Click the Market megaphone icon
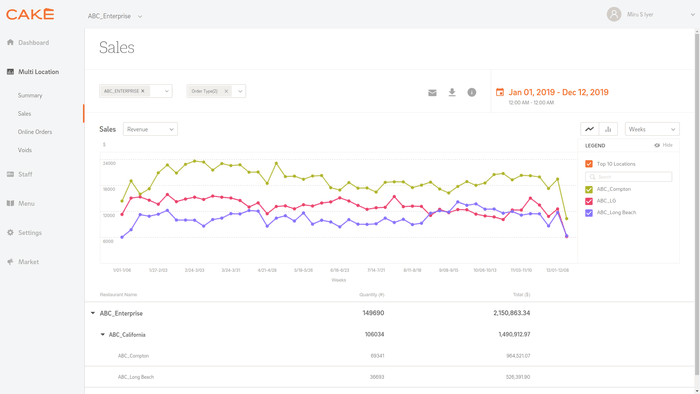The image size is (700, 394). [10, 261]
